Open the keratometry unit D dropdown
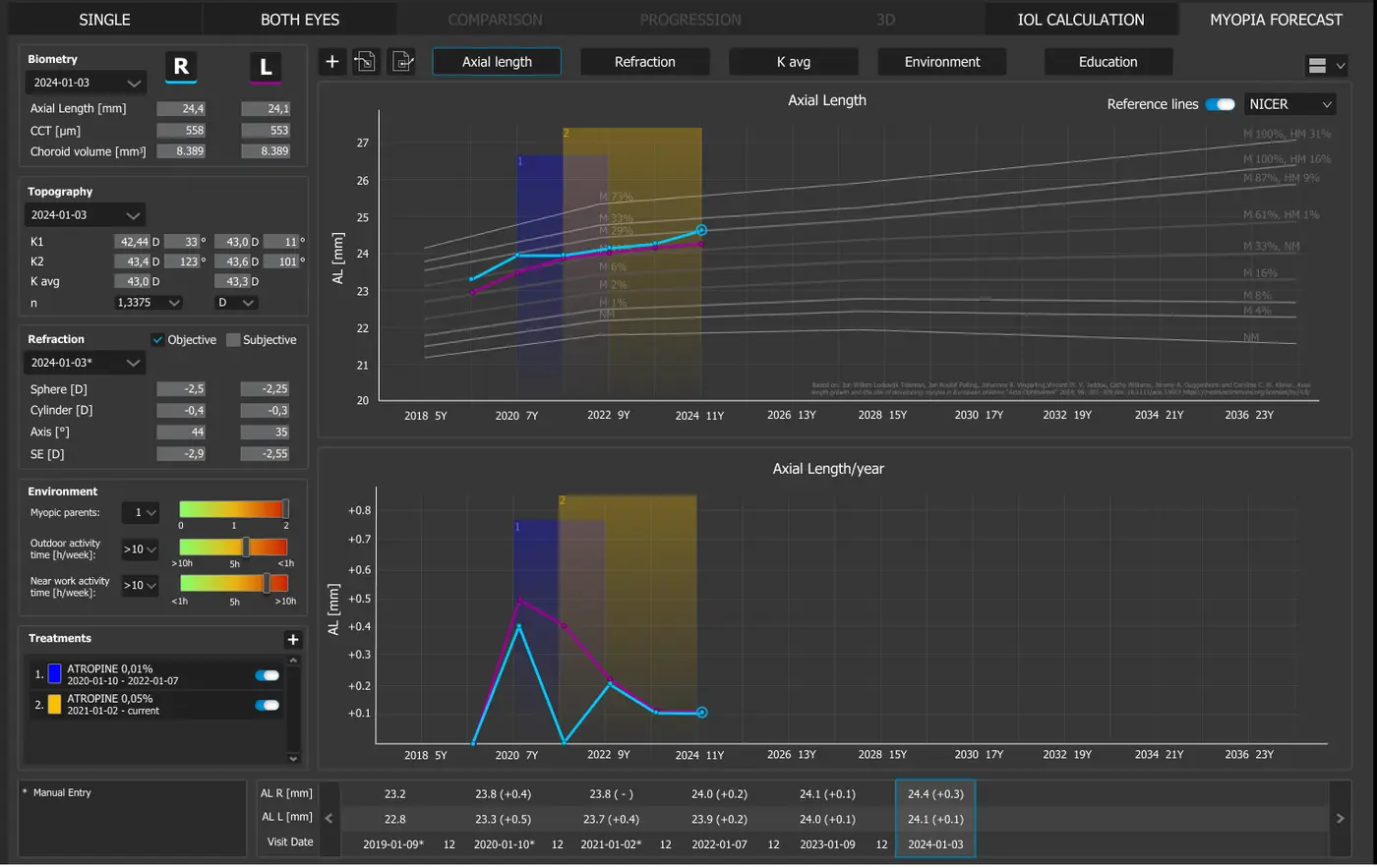Image resolution: width=1377 pixels, height=868 pixels. point(236,303)
